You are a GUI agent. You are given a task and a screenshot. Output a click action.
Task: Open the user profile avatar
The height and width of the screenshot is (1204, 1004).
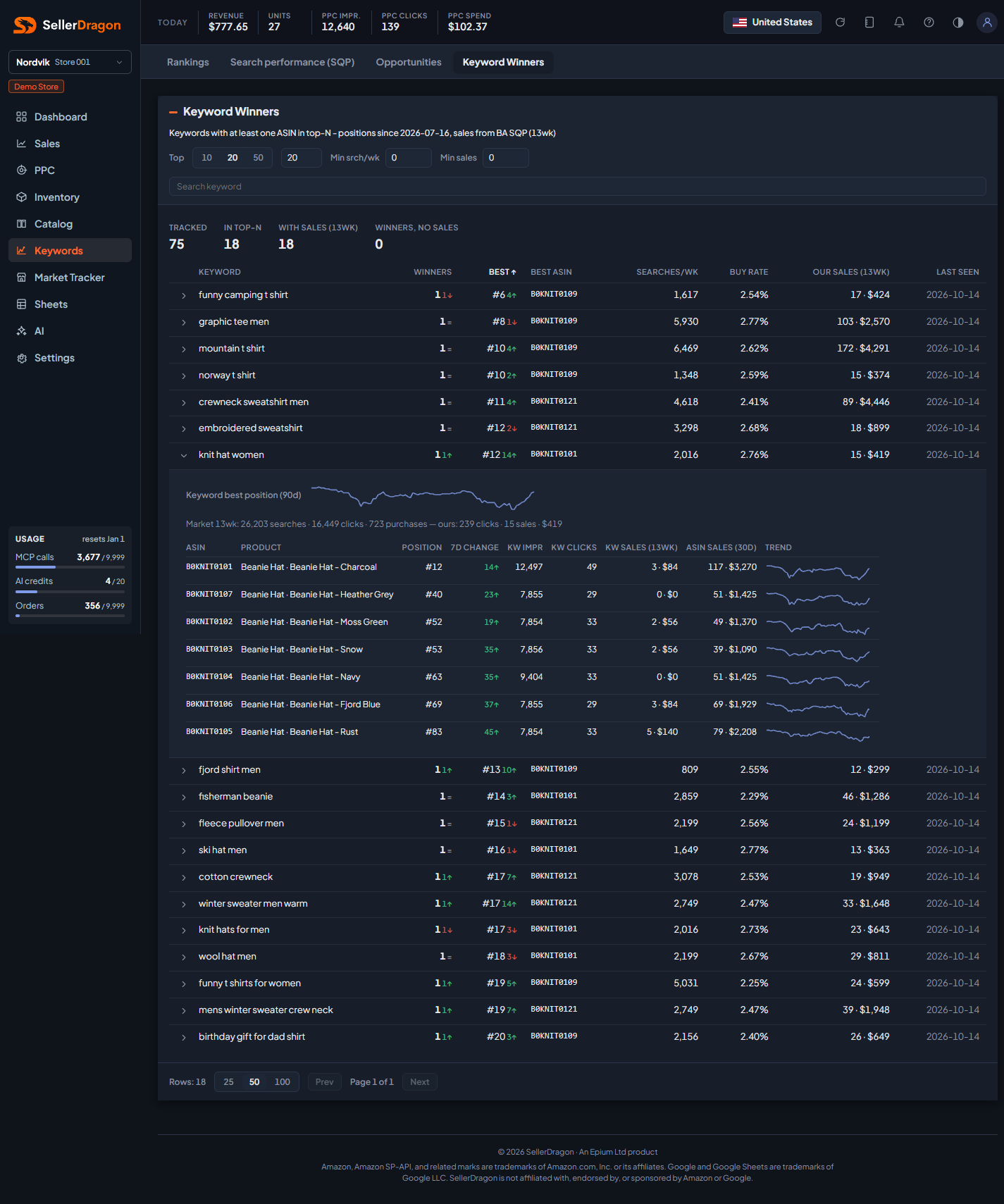(987, 23)
